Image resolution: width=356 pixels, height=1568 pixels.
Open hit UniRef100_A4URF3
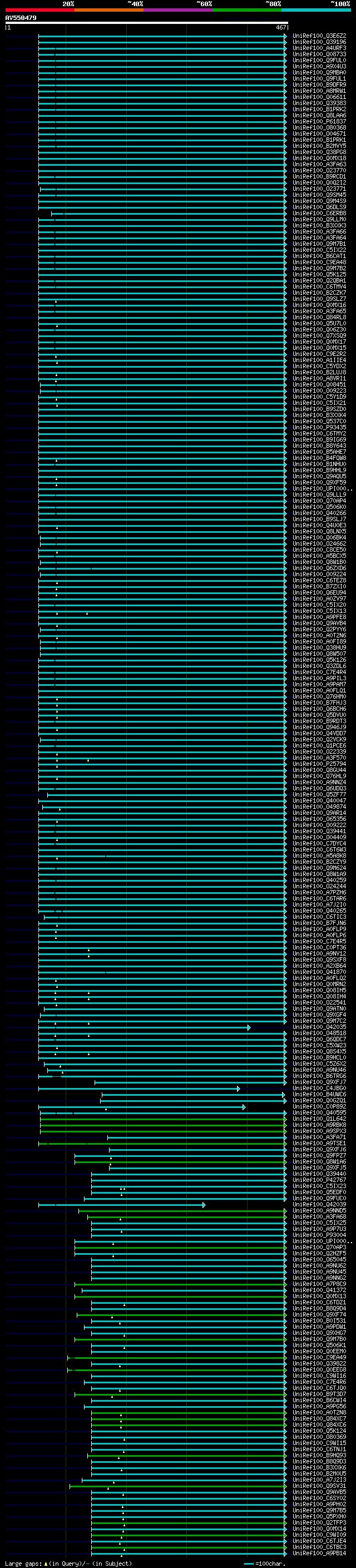tap(319, 48)
